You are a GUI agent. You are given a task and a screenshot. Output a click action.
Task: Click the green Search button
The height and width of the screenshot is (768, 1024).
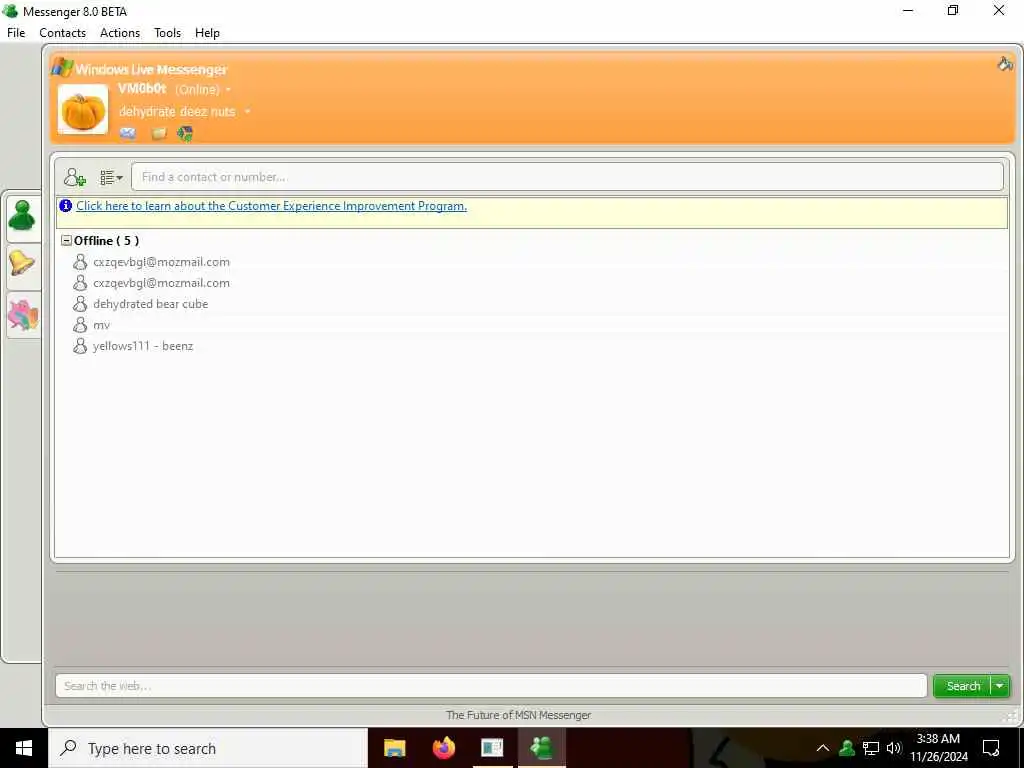[x=963, y=686]
